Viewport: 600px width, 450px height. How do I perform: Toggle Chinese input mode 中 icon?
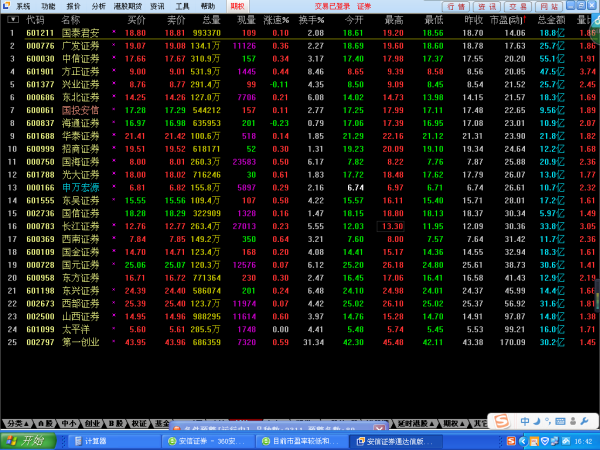coord(525,422)
